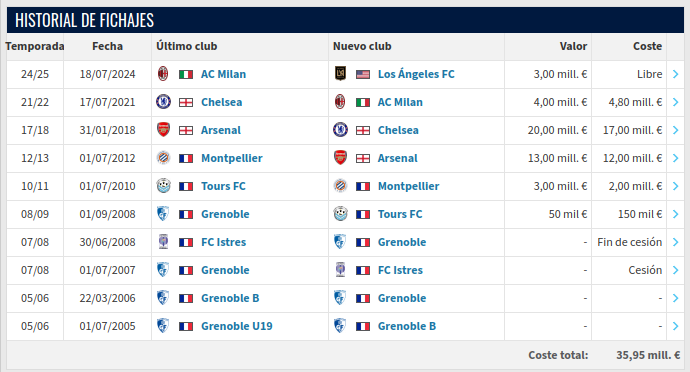The width and height of the screenshot is (690, 372).
Task: Open FC Istres link in new club column
Action: pyautogui.click(x=400, y=270)
